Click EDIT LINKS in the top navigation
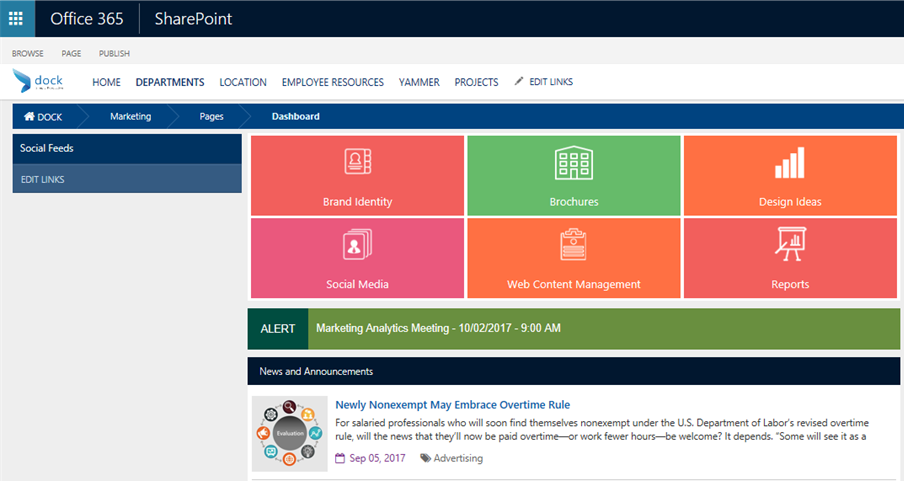The height and width of the screenshot is (481, 904). 551,82
